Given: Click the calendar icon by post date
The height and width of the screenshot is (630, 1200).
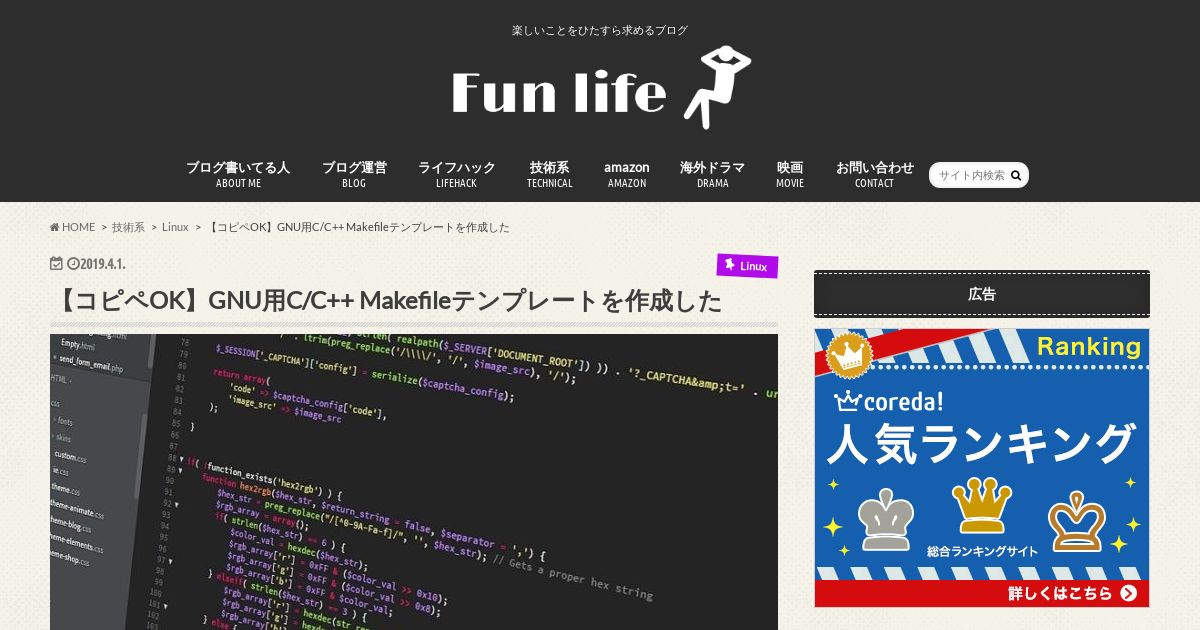Looking at the screenshot, I should (x=57, y=264).
